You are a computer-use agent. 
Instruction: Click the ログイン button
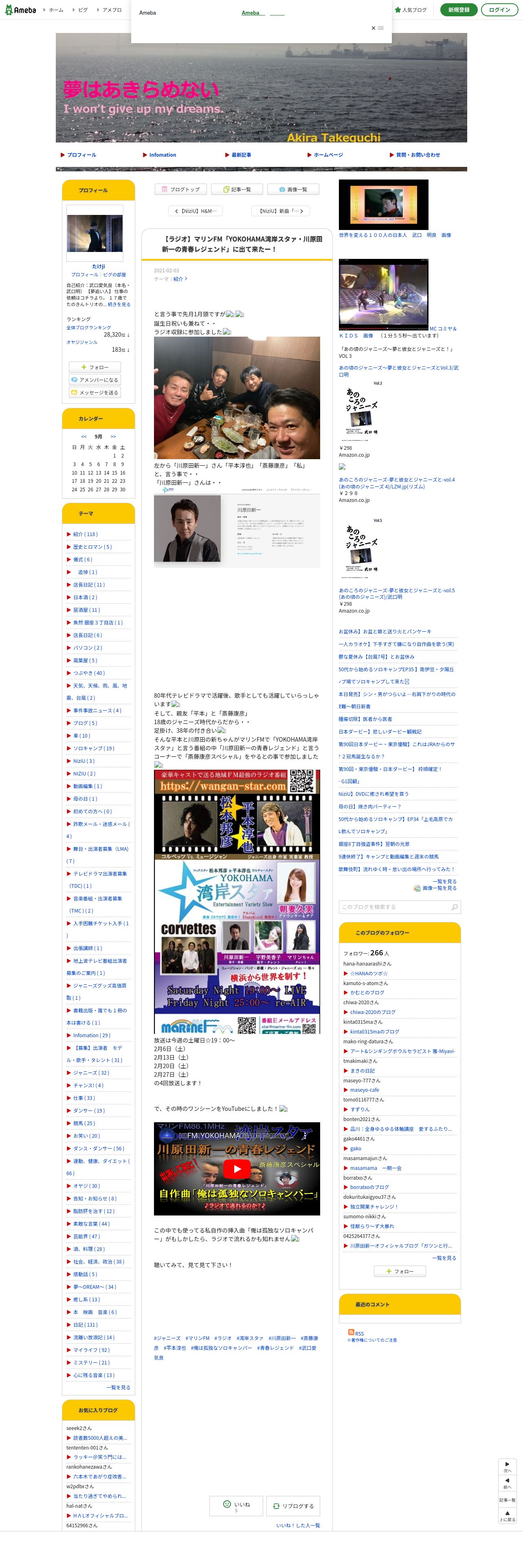(x=499, y=10)
